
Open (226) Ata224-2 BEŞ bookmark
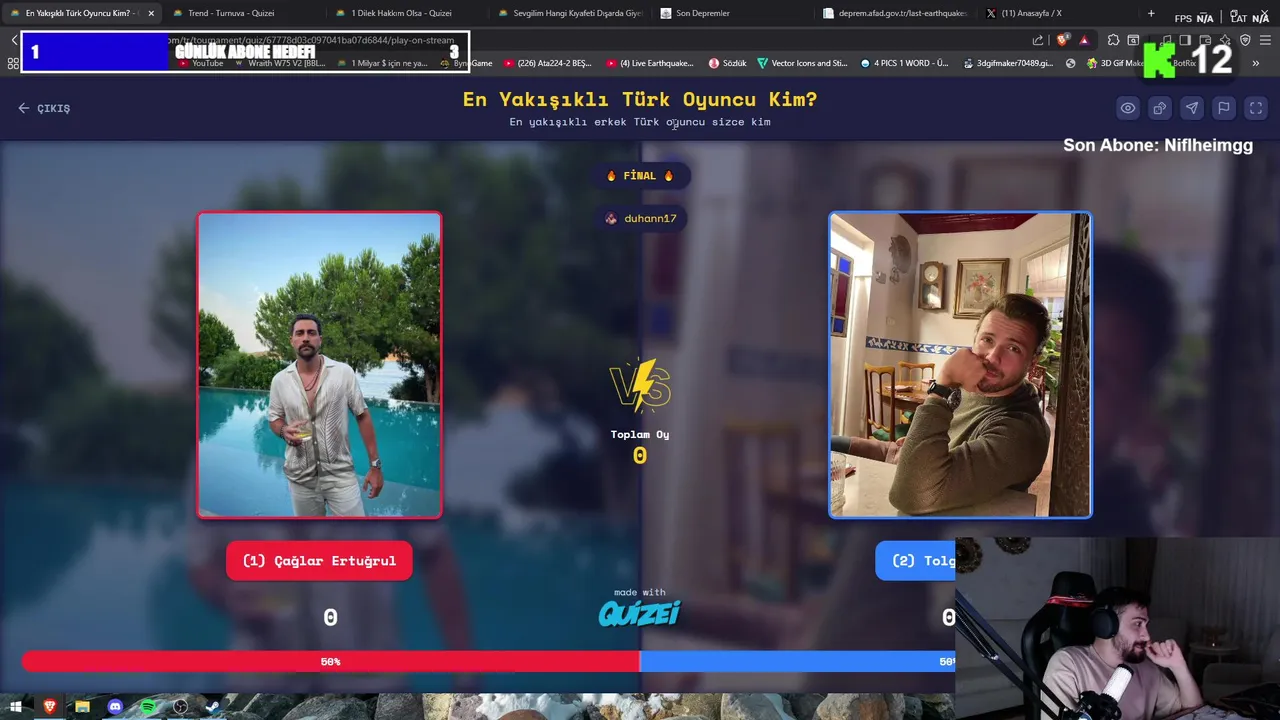548,63
